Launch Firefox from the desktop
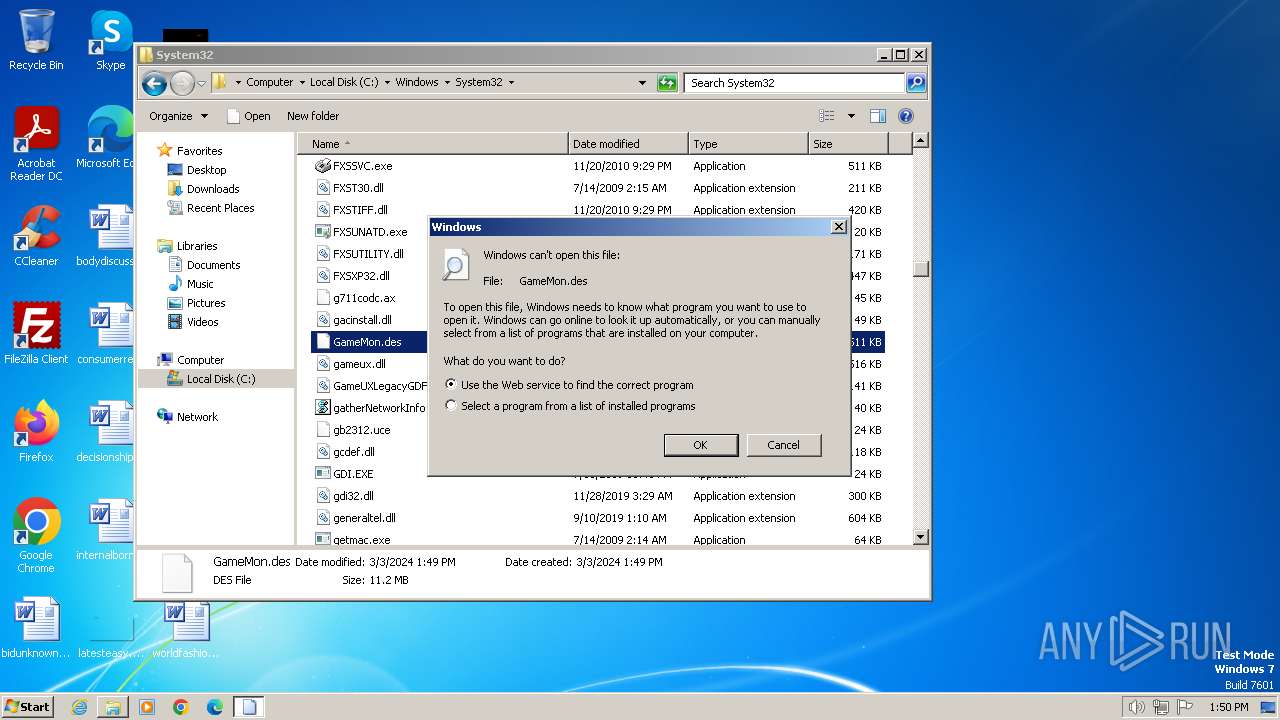Screen dimensions: 1280x720 (36, 431)
